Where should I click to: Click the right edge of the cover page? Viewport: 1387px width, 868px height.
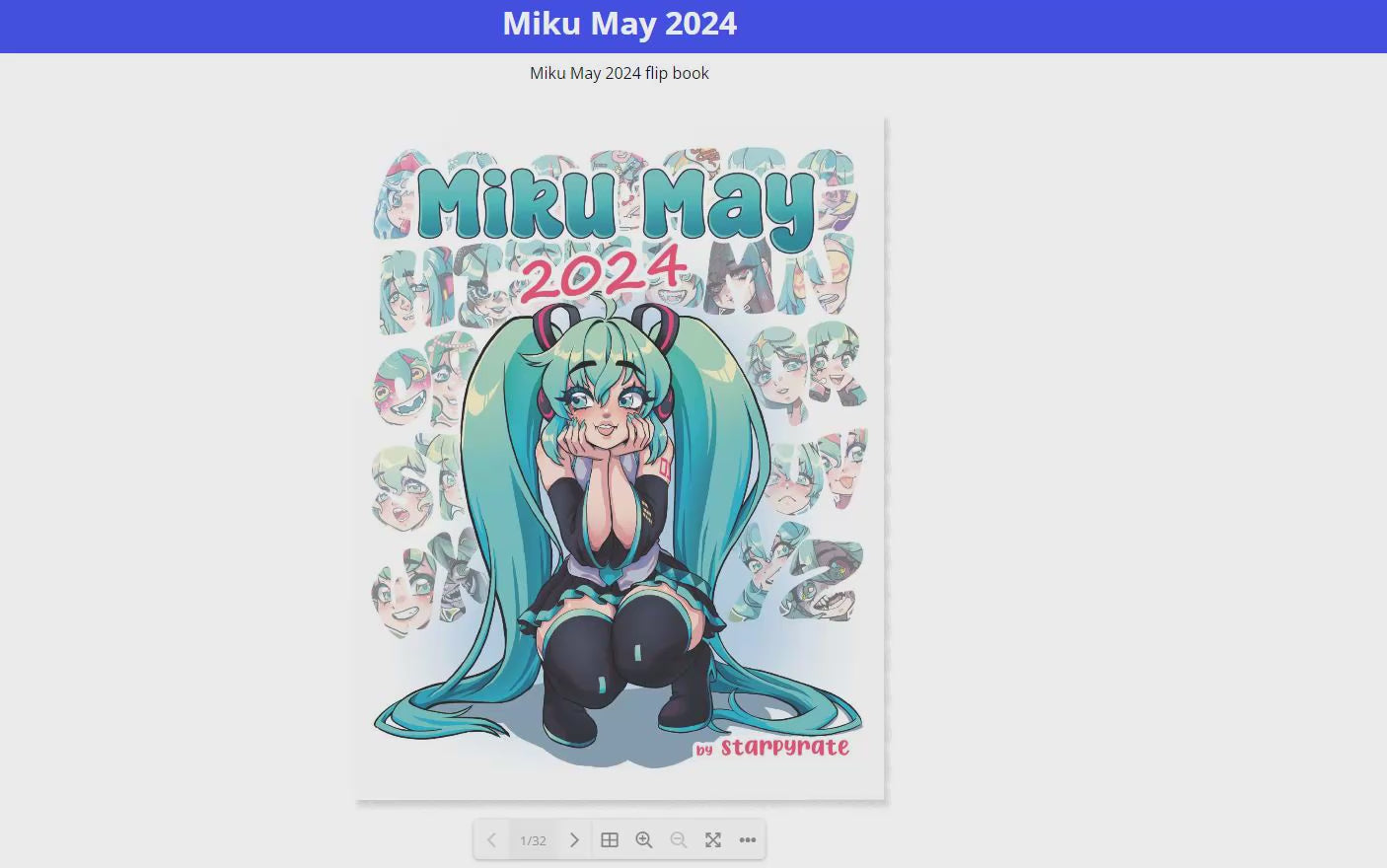click(882, 459)
